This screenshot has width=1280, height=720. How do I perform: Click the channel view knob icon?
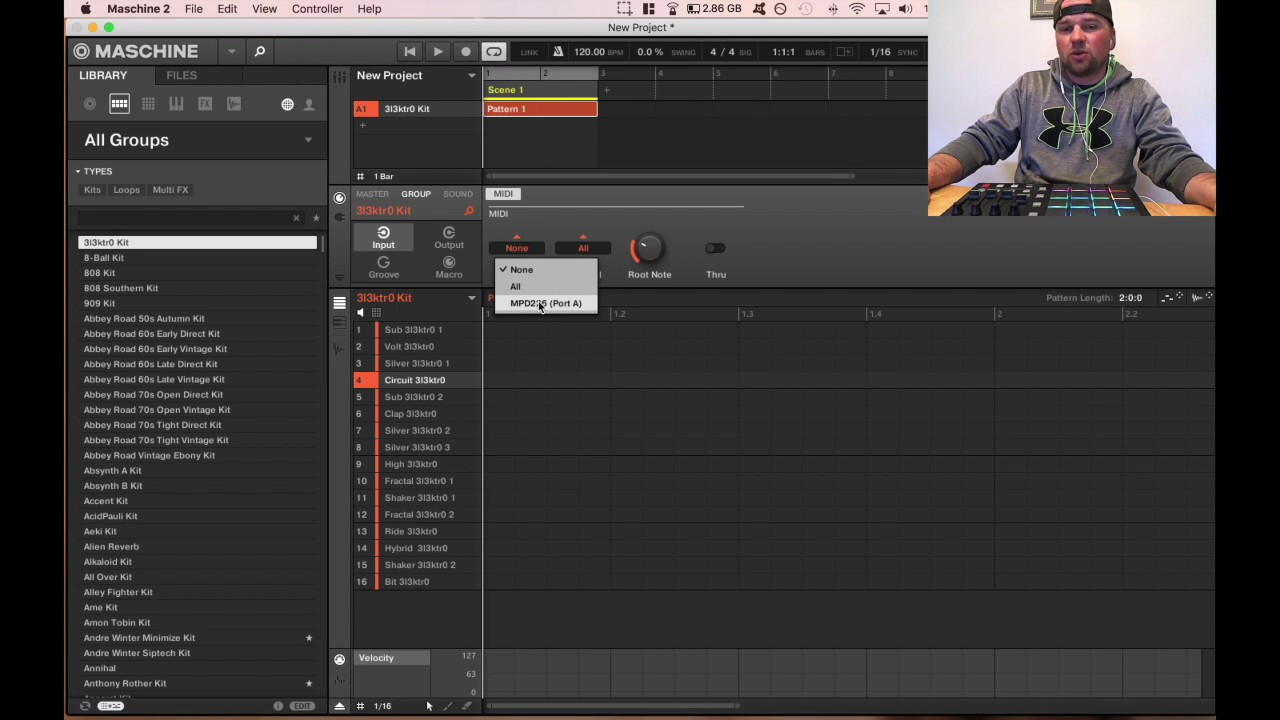pyautogui.click(x=340, y=198)
